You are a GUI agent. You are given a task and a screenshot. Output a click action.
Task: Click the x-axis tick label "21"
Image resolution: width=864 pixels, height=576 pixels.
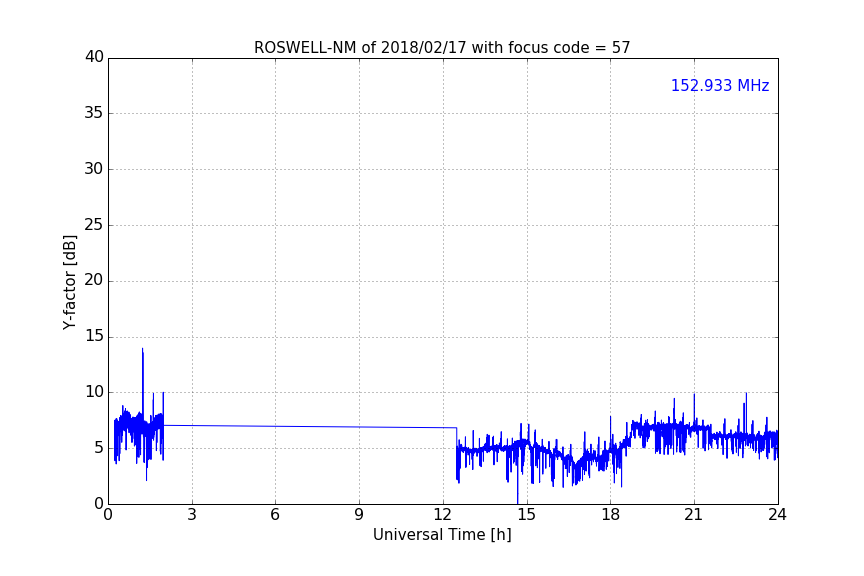coord(694,515)
